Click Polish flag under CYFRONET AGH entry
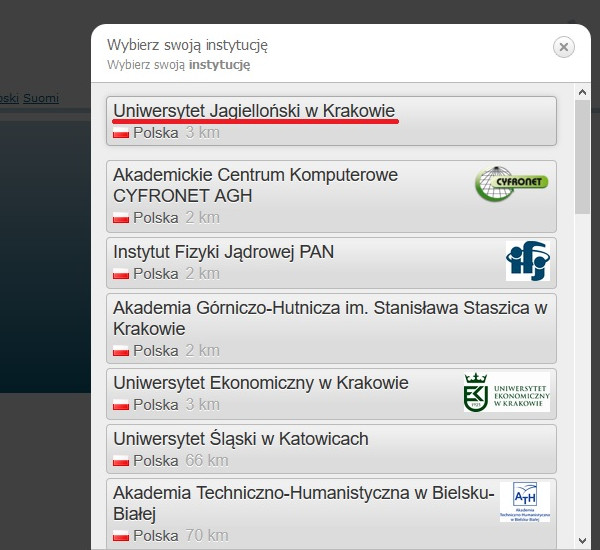The height and width of the screenshot is (550, 600). pos(121,217)
